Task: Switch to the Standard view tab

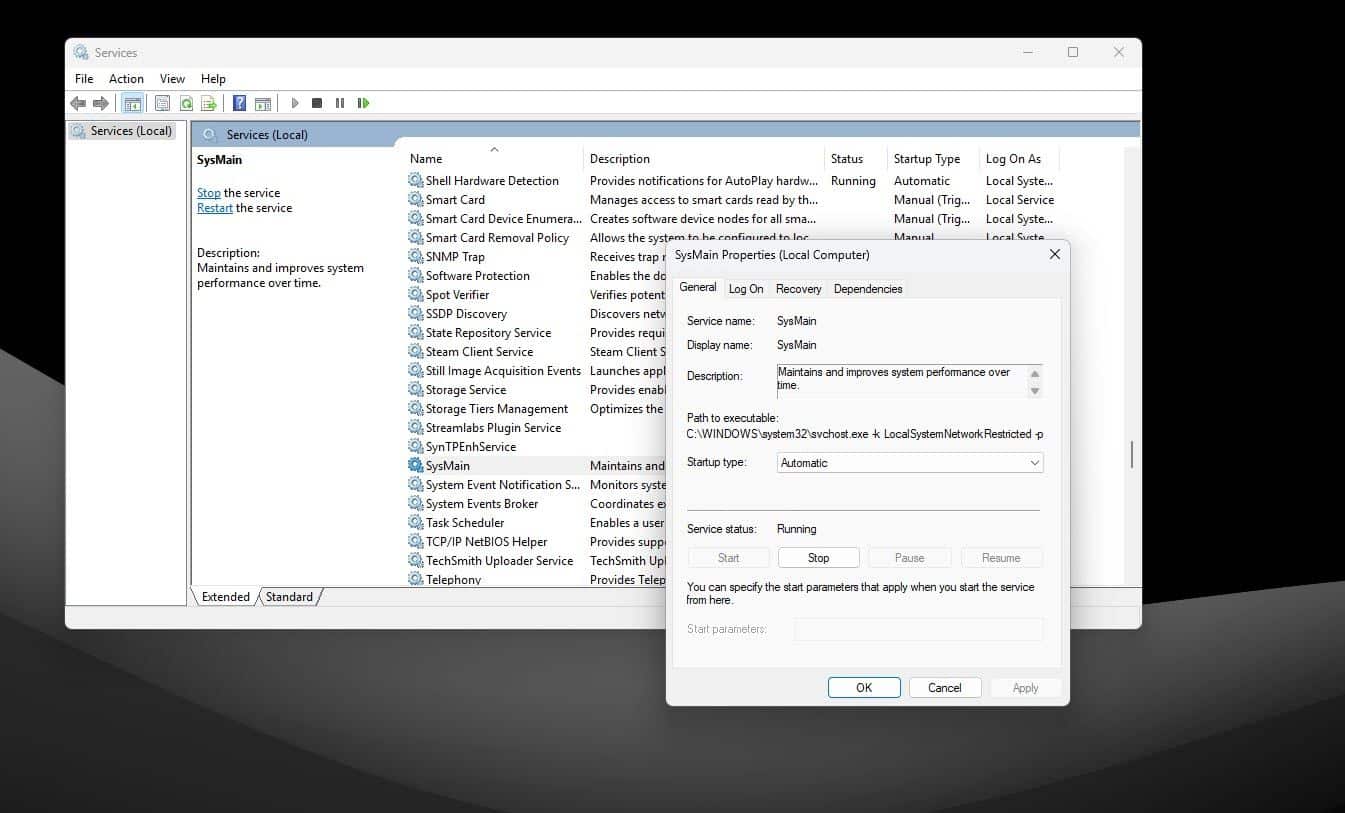Action: [289, 596]
